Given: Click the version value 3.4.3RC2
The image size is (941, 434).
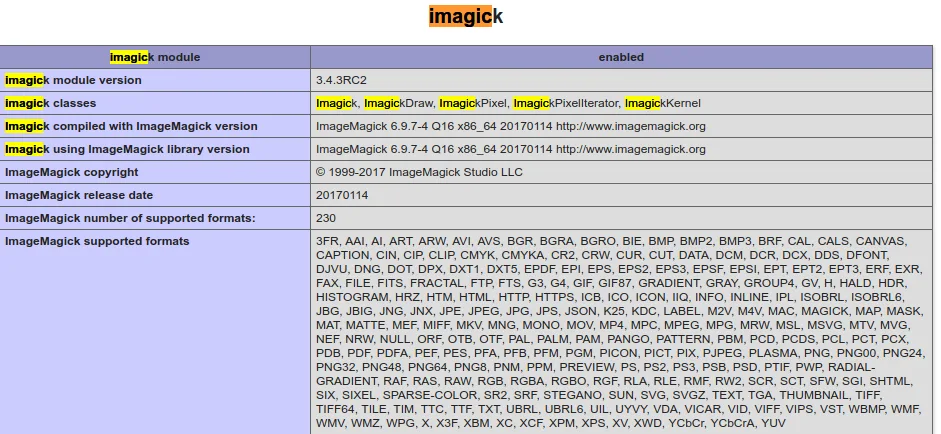Looking at the screenshot, I should pyautogui.click(x=341, y=80).
